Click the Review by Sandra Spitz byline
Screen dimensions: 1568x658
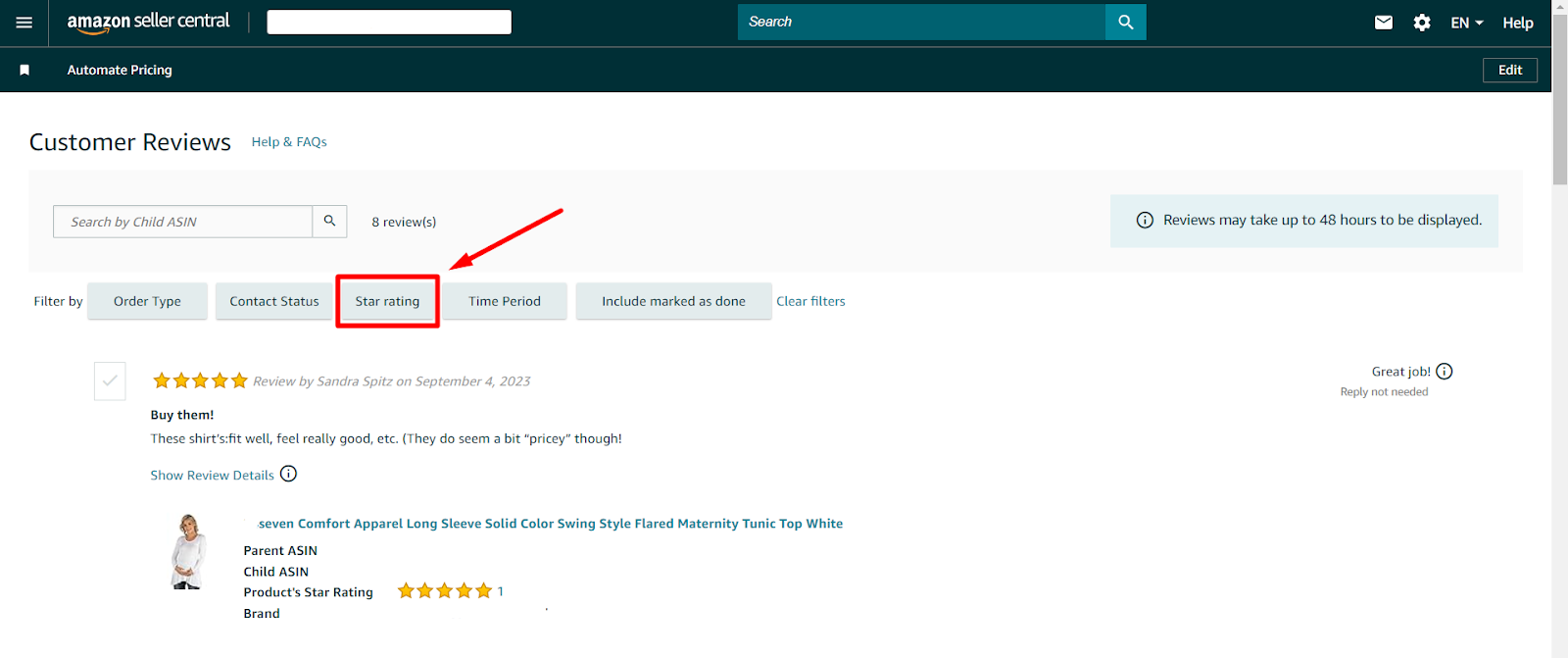point(392,381)
